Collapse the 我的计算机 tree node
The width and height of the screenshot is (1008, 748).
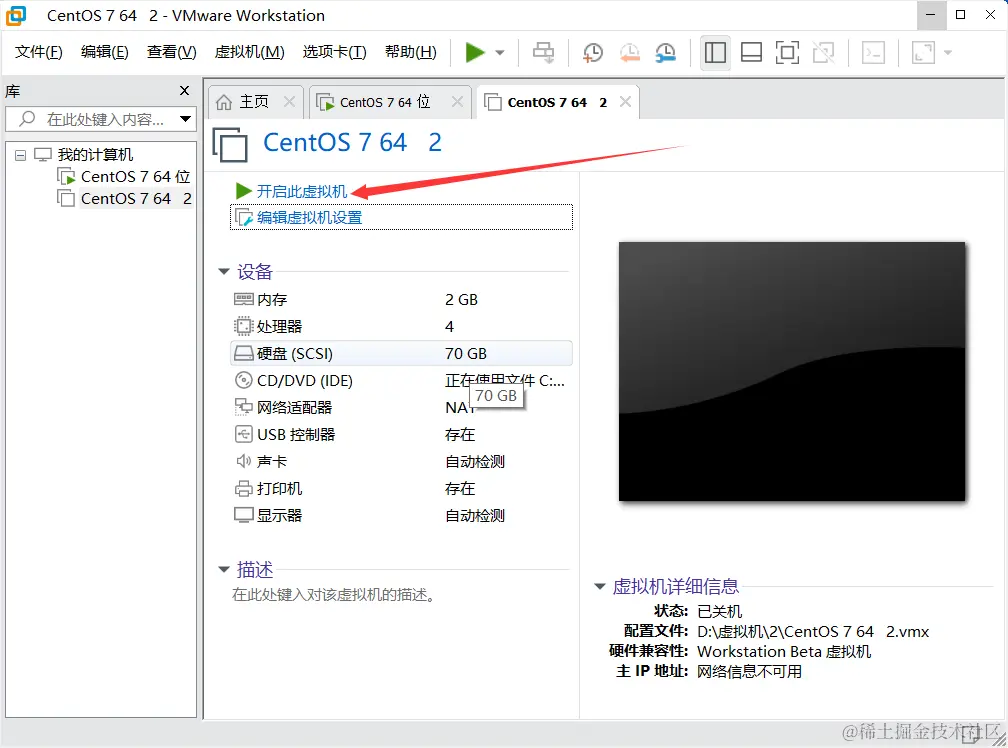(19, 154)
